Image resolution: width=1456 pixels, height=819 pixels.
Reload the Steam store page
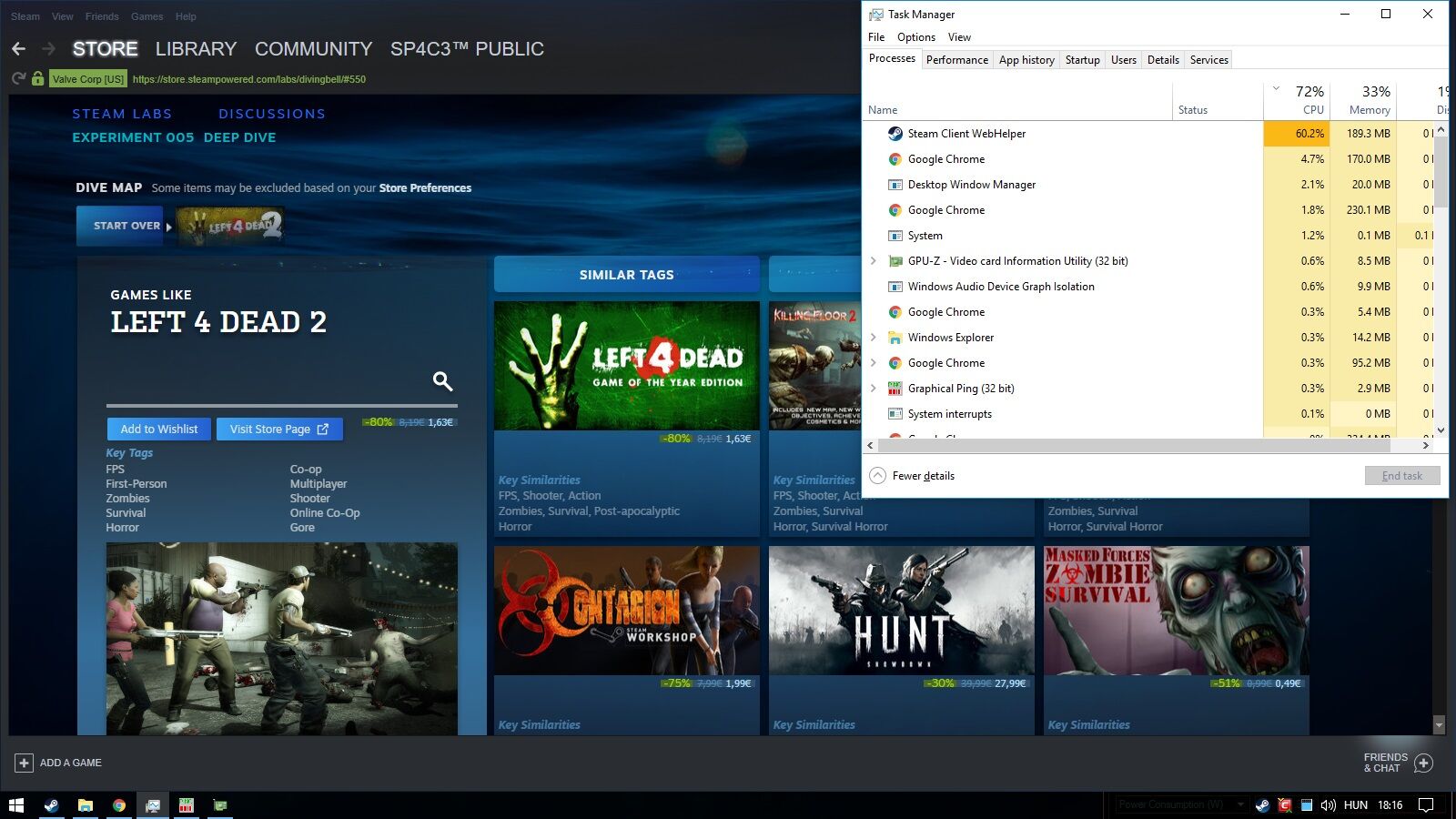click(x=18, y=79)
